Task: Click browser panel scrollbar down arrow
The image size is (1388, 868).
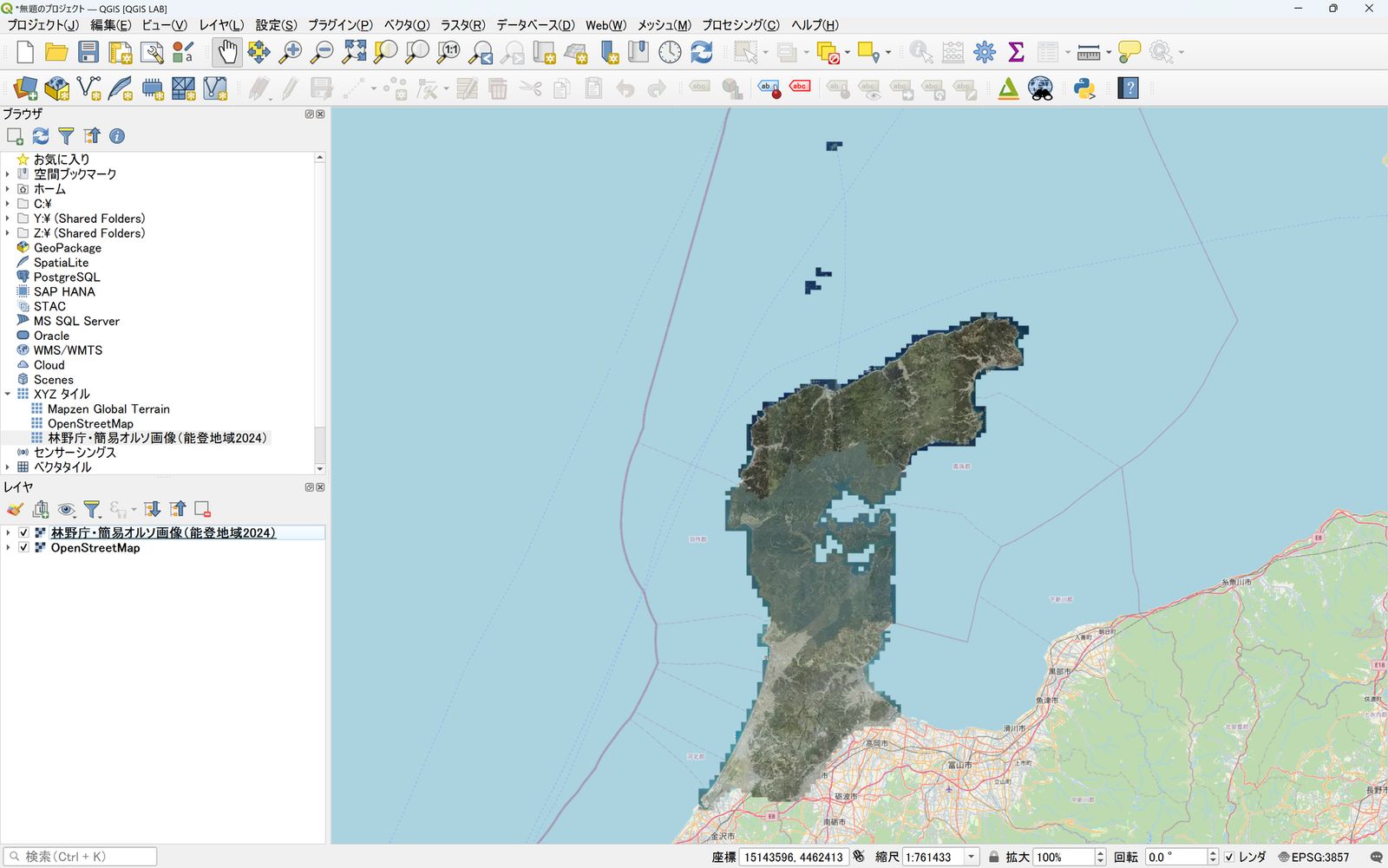Action: (320, 468)
